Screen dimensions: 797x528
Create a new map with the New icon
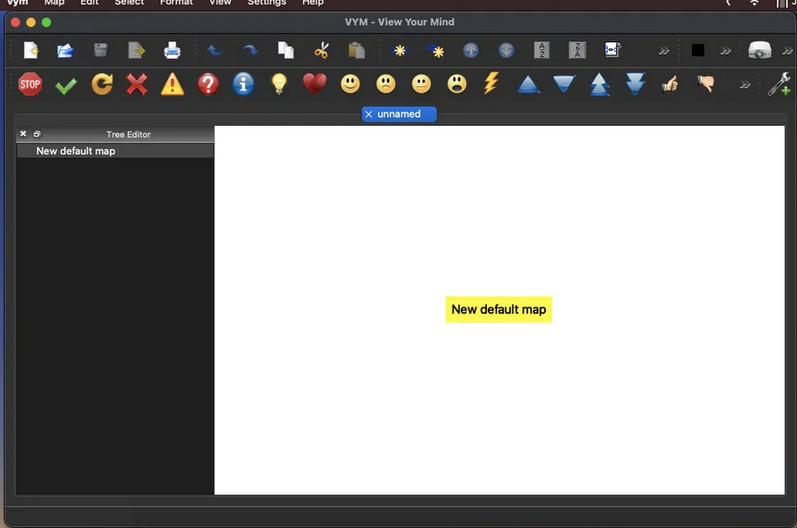[x=30, y=50]
